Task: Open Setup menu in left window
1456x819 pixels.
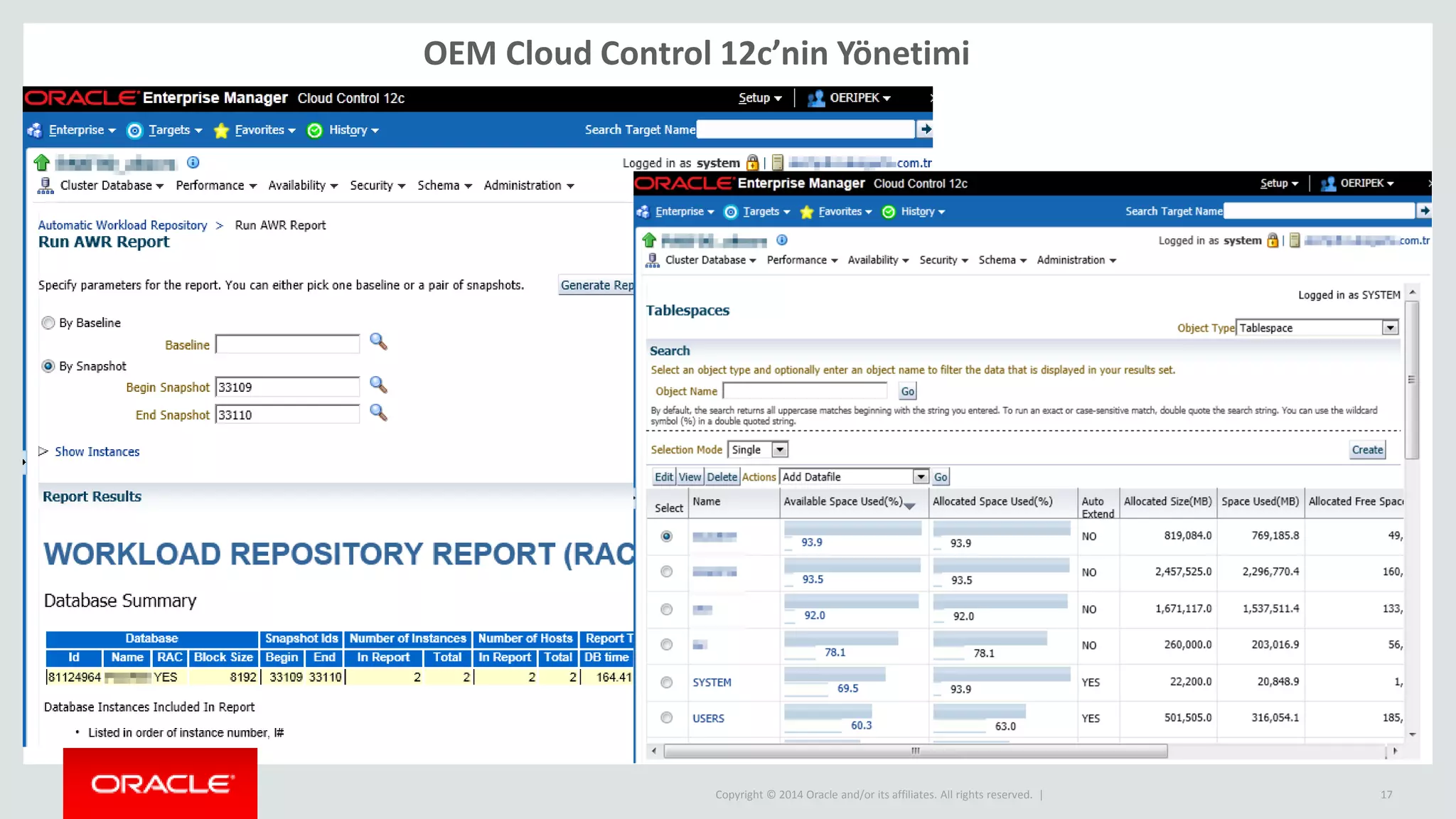Action: (x=760, y=98)
